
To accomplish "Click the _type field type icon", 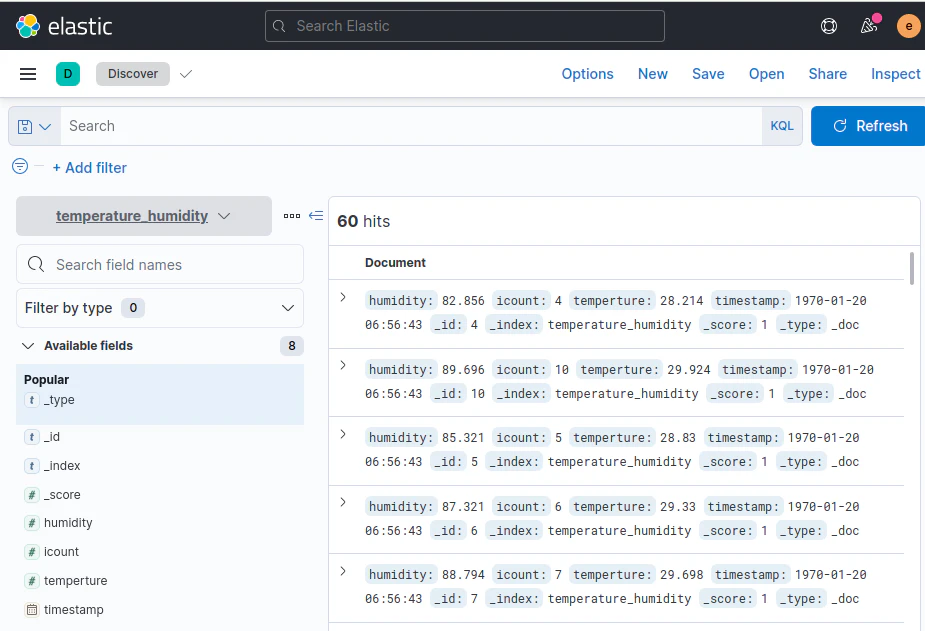I will [32, 400].
